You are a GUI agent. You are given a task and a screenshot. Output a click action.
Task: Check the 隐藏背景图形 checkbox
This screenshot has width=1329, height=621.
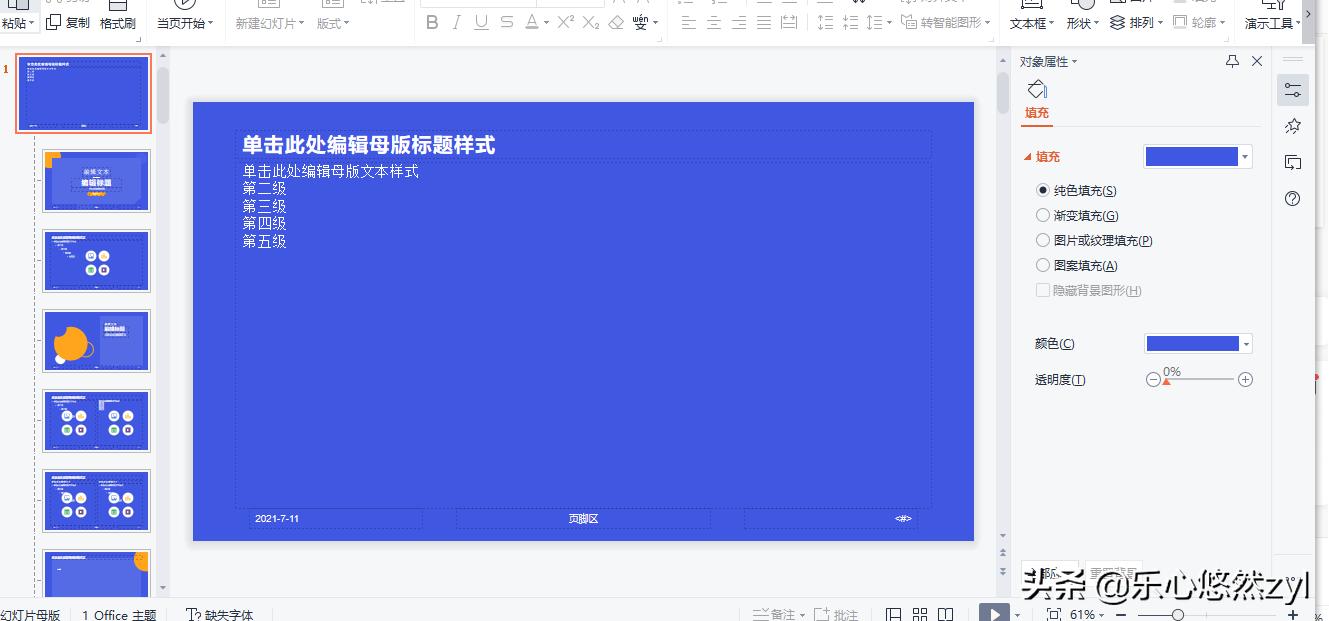pos(1042,290)
